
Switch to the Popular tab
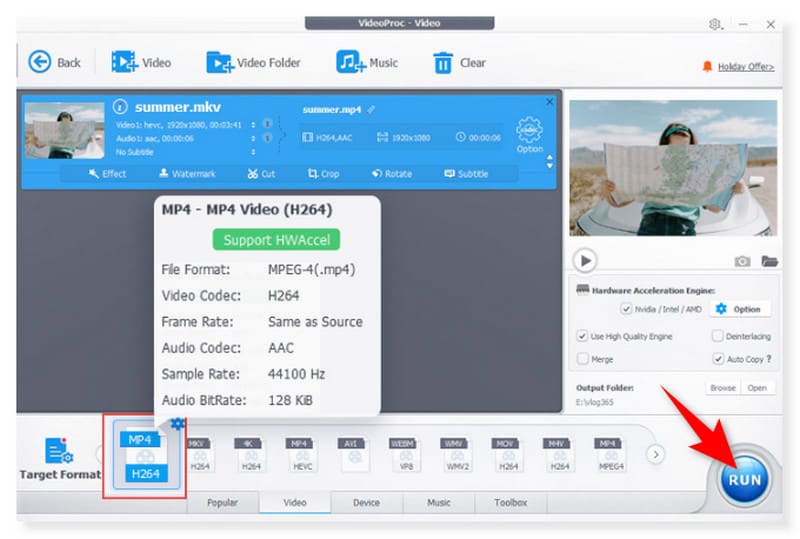click(x=222, y=503)
